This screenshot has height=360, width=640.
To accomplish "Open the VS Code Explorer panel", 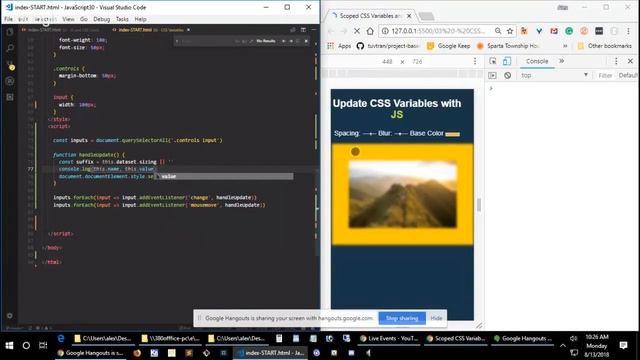I will click(10, 32).
